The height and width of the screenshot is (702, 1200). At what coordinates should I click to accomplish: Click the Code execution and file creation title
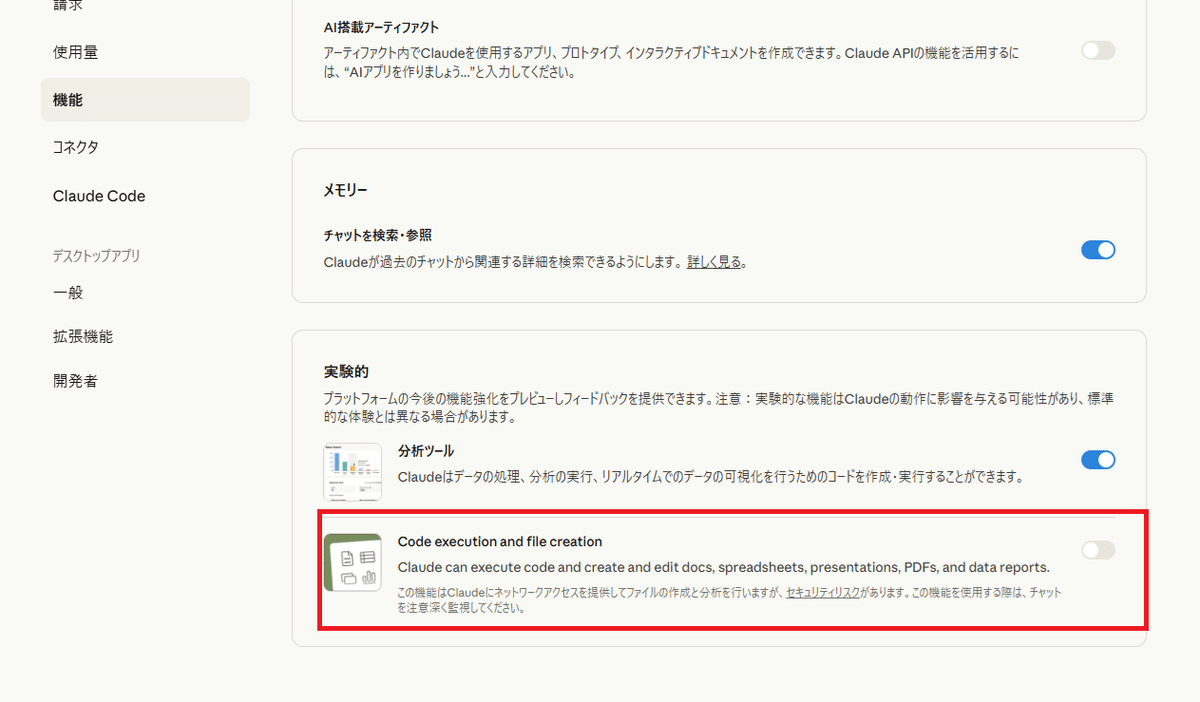500,542
